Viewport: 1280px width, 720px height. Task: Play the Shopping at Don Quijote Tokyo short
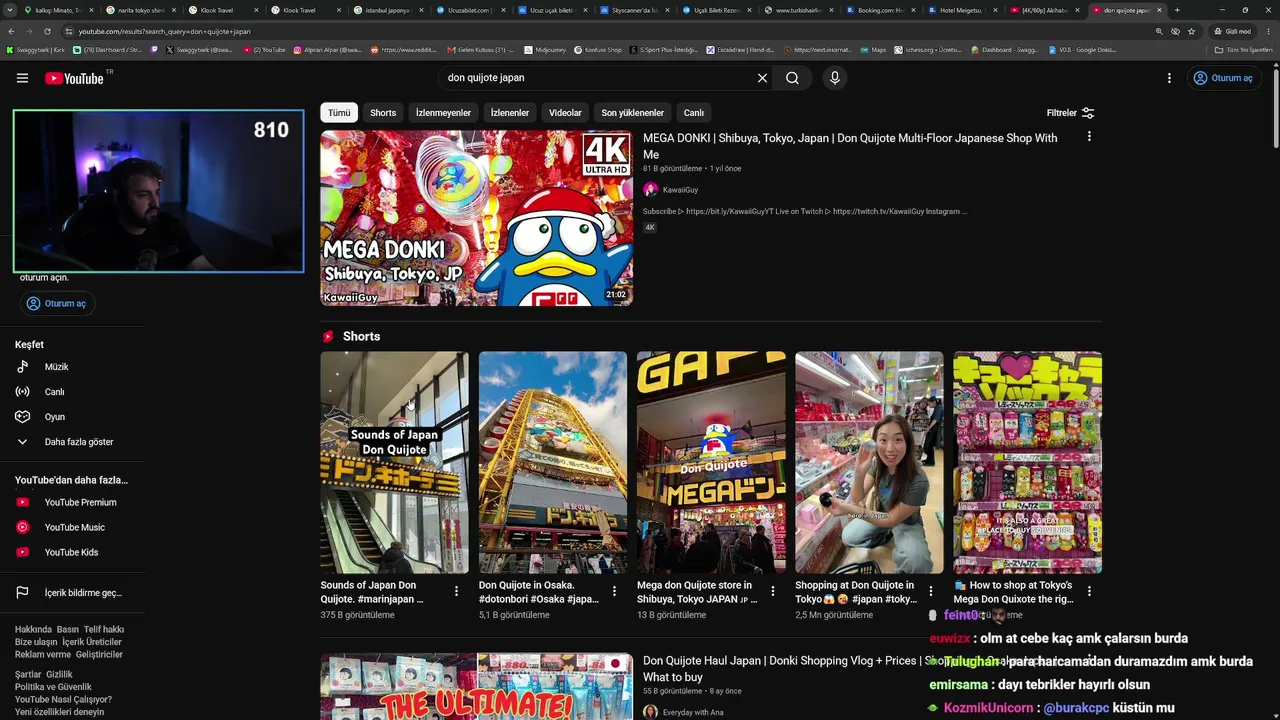[869, 462]
